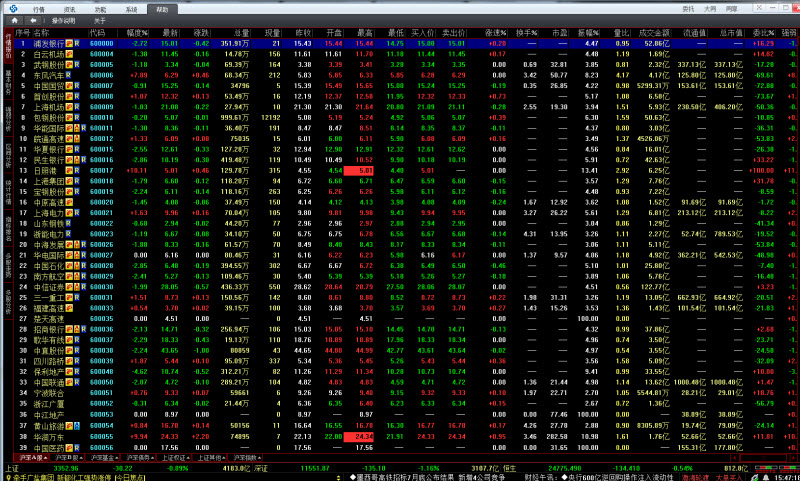Click the R icon beside 中国联通

click(77, 383)
